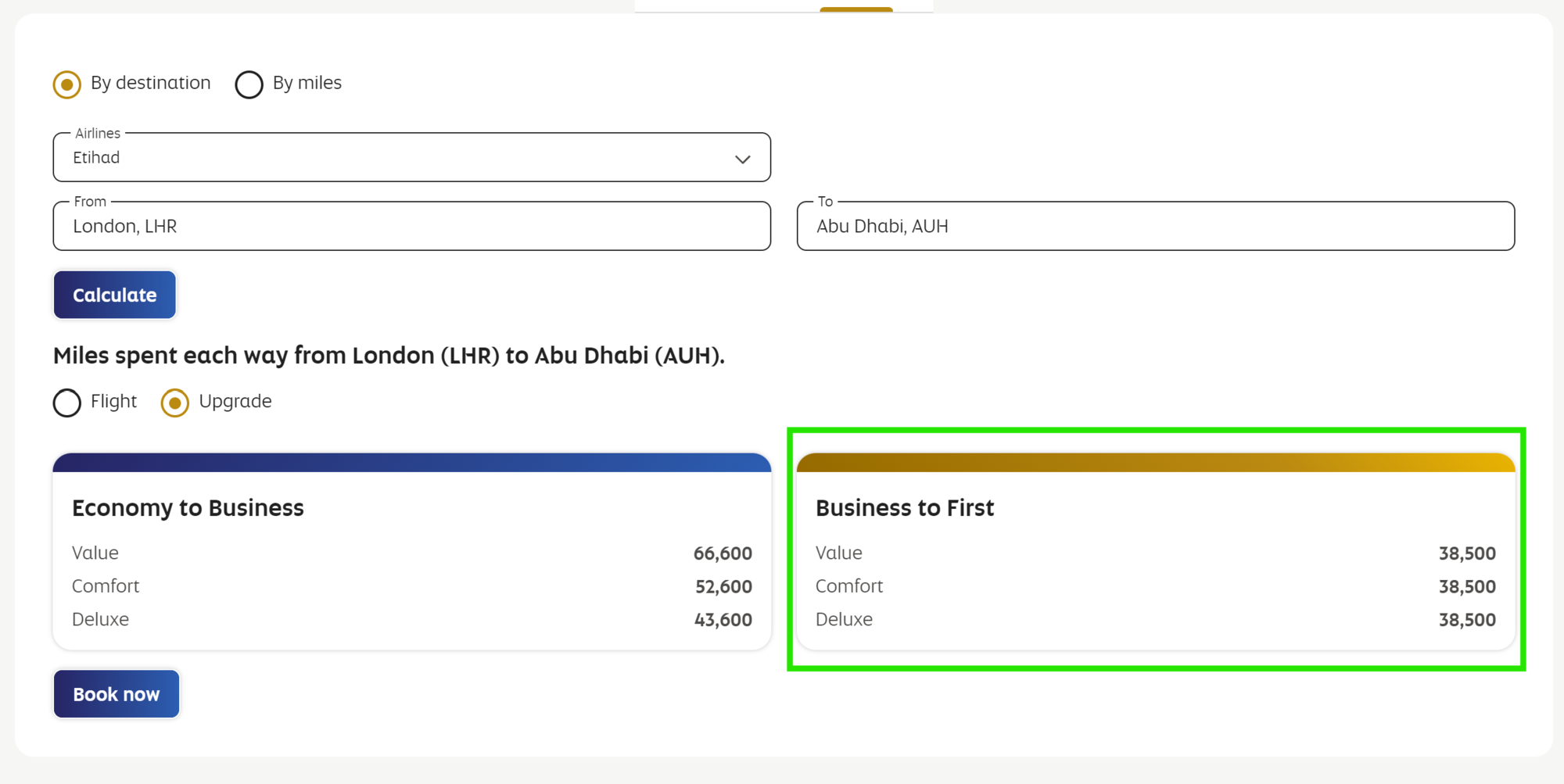1564x784 pixels.
Task: Open the Airlines dropdown showing Etihad
Action: point(411,158)
